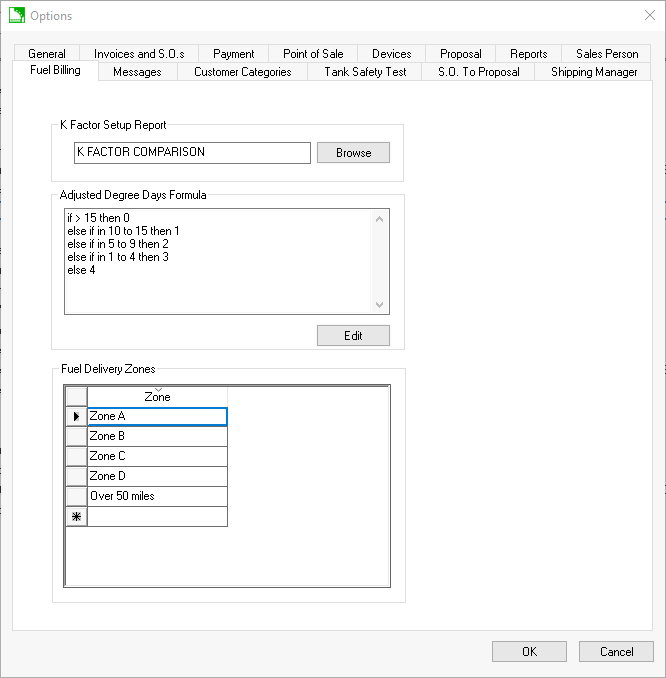
Task: Click the new row asterisk marker
Action: pos(76,516)
